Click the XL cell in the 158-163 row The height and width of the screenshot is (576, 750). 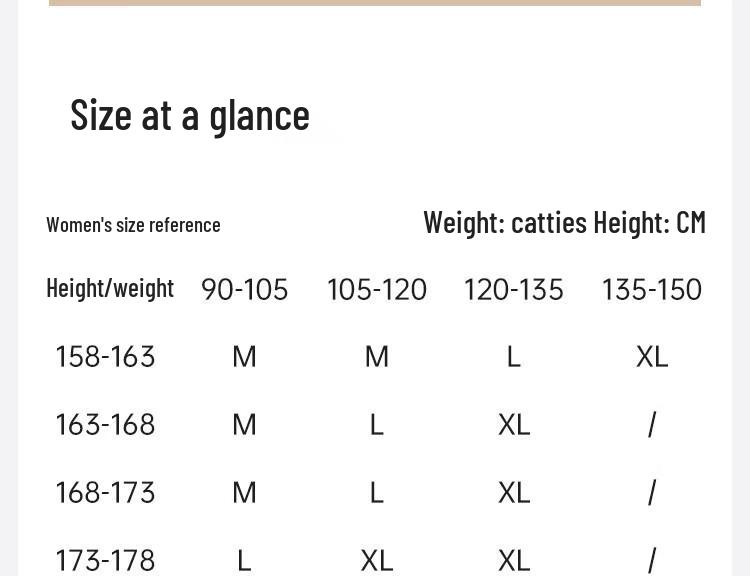tap(652, 357)
